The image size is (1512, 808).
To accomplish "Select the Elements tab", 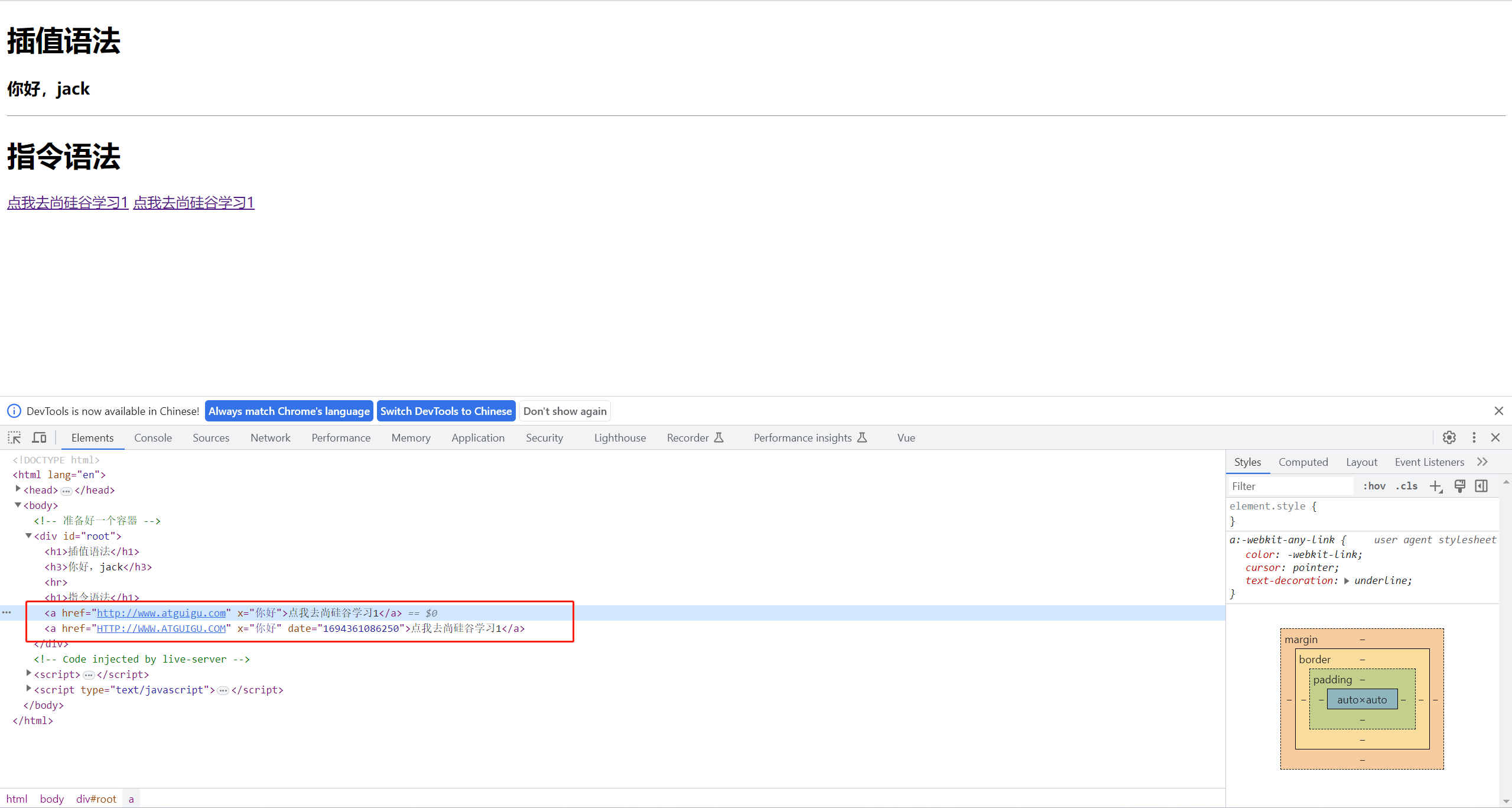I will pyautogui.click(x=92, y=437).
